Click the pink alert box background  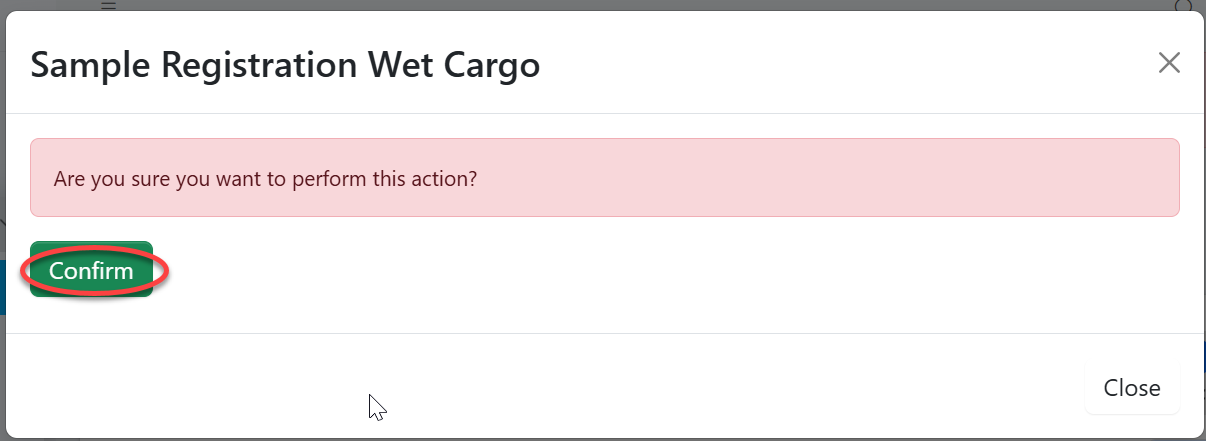[800, 178]
